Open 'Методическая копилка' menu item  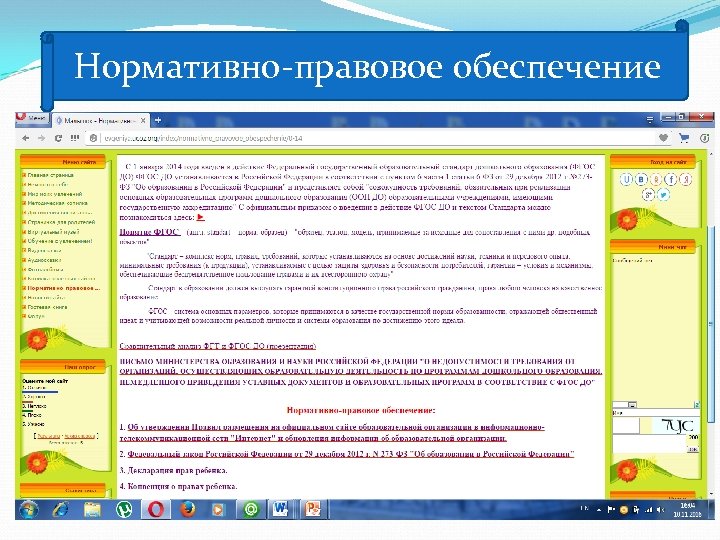[57, 203]
